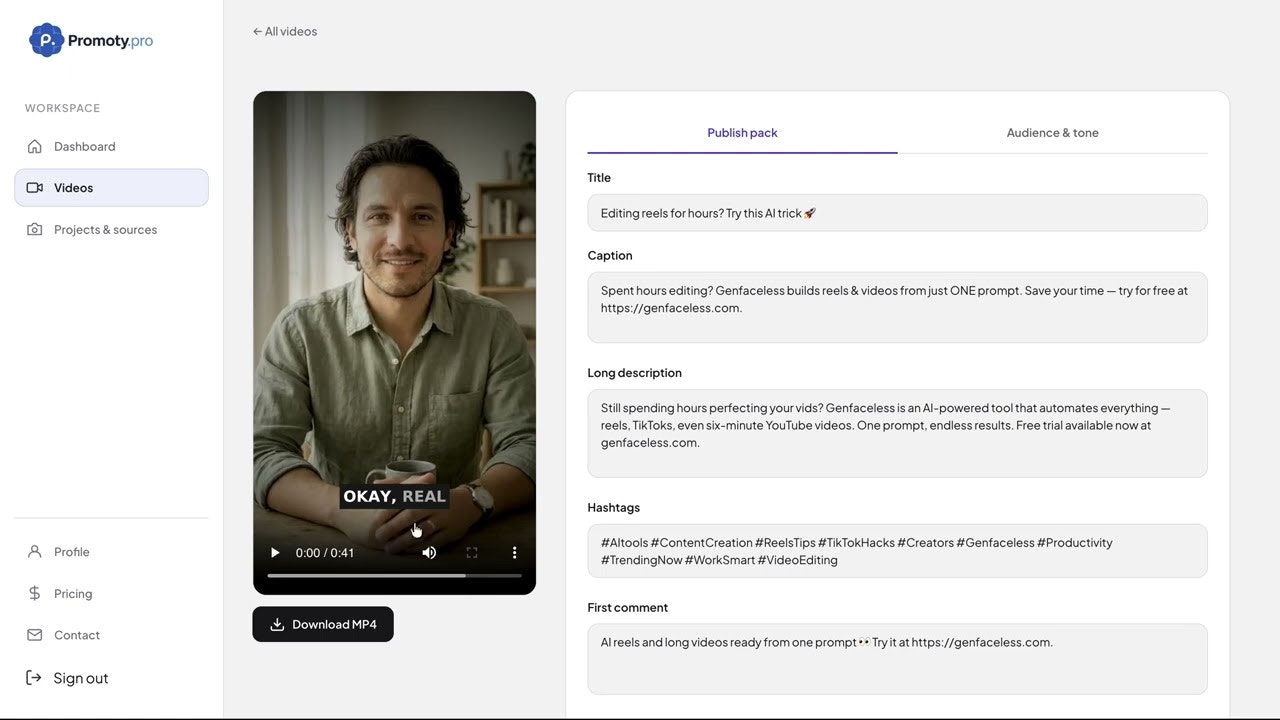Click the 'Long description' label
1280x720 pixels.
coord(634,373)
